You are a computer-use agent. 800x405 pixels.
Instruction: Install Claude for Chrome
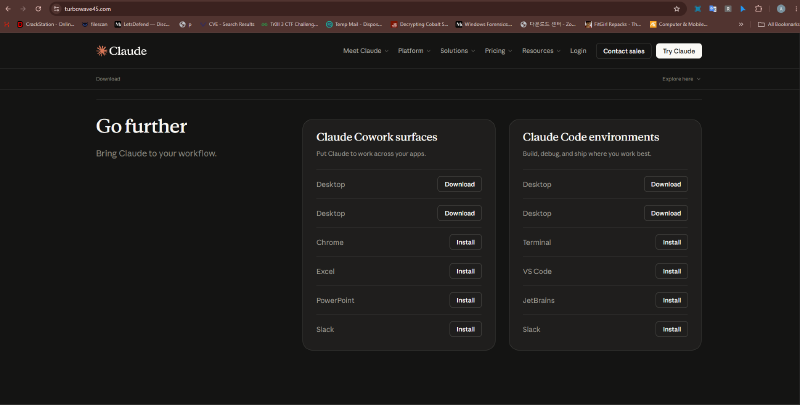tap(465, 242)
